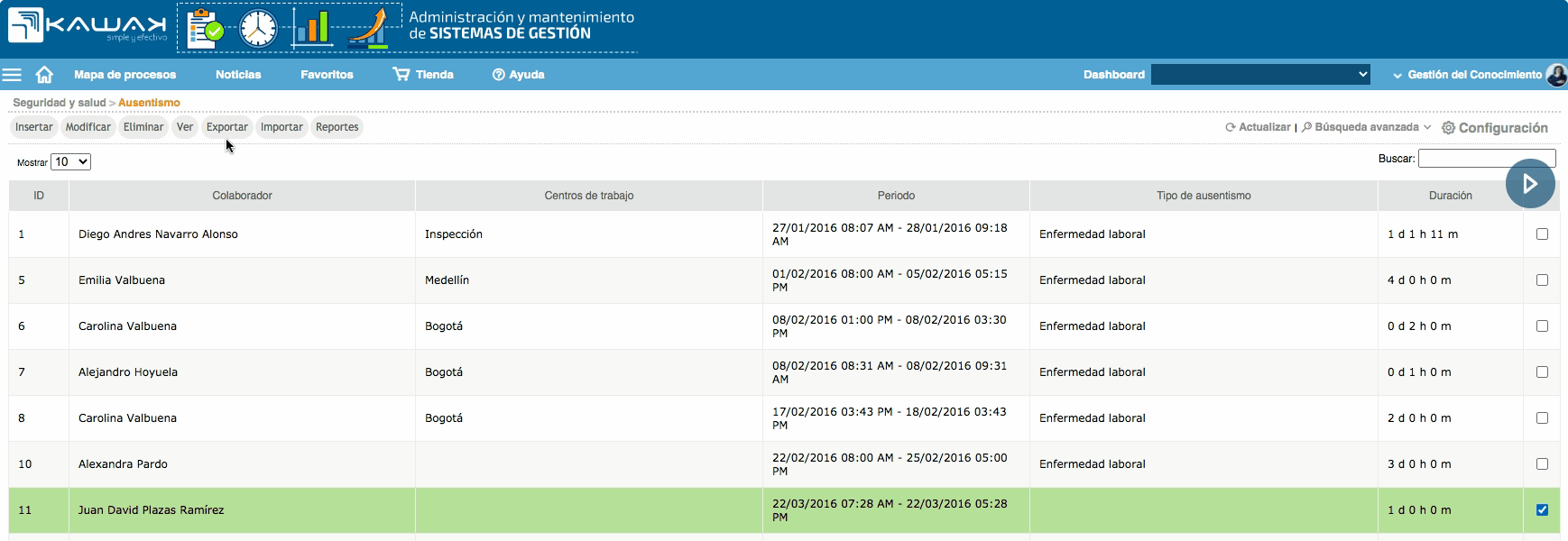Click the Insertar button
1568x541 pixels.
(33, 127)
